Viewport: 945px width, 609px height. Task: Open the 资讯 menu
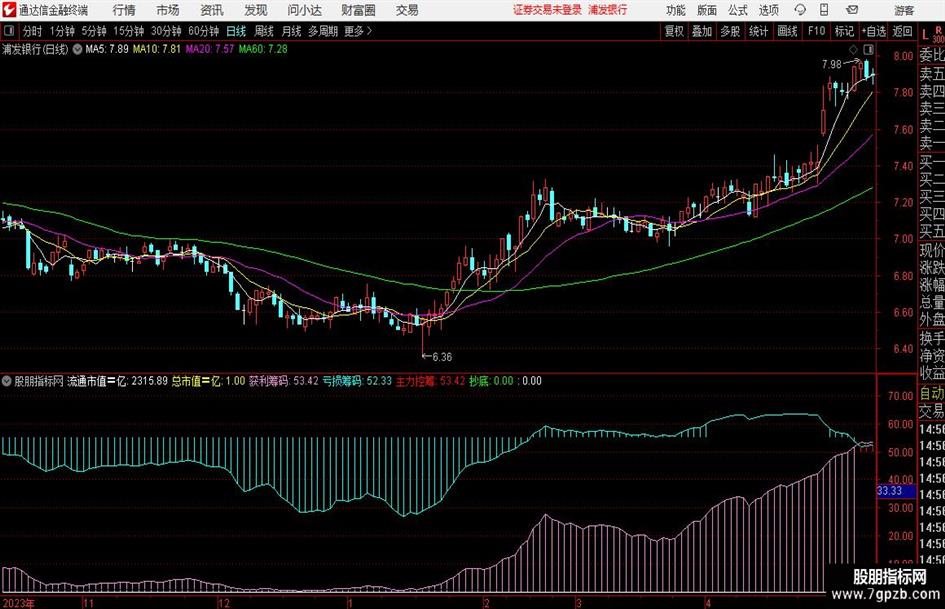click(x=212, y=10)
